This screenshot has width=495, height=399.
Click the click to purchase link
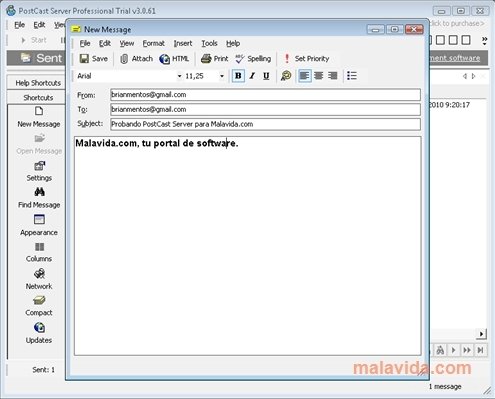click(x=457, y=24)
